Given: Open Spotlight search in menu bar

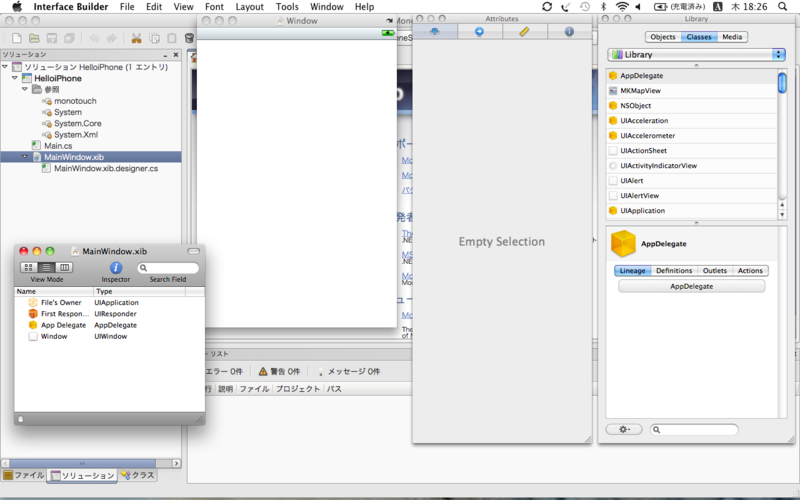Looking at the screenshot, I should (x=782, y=7).
